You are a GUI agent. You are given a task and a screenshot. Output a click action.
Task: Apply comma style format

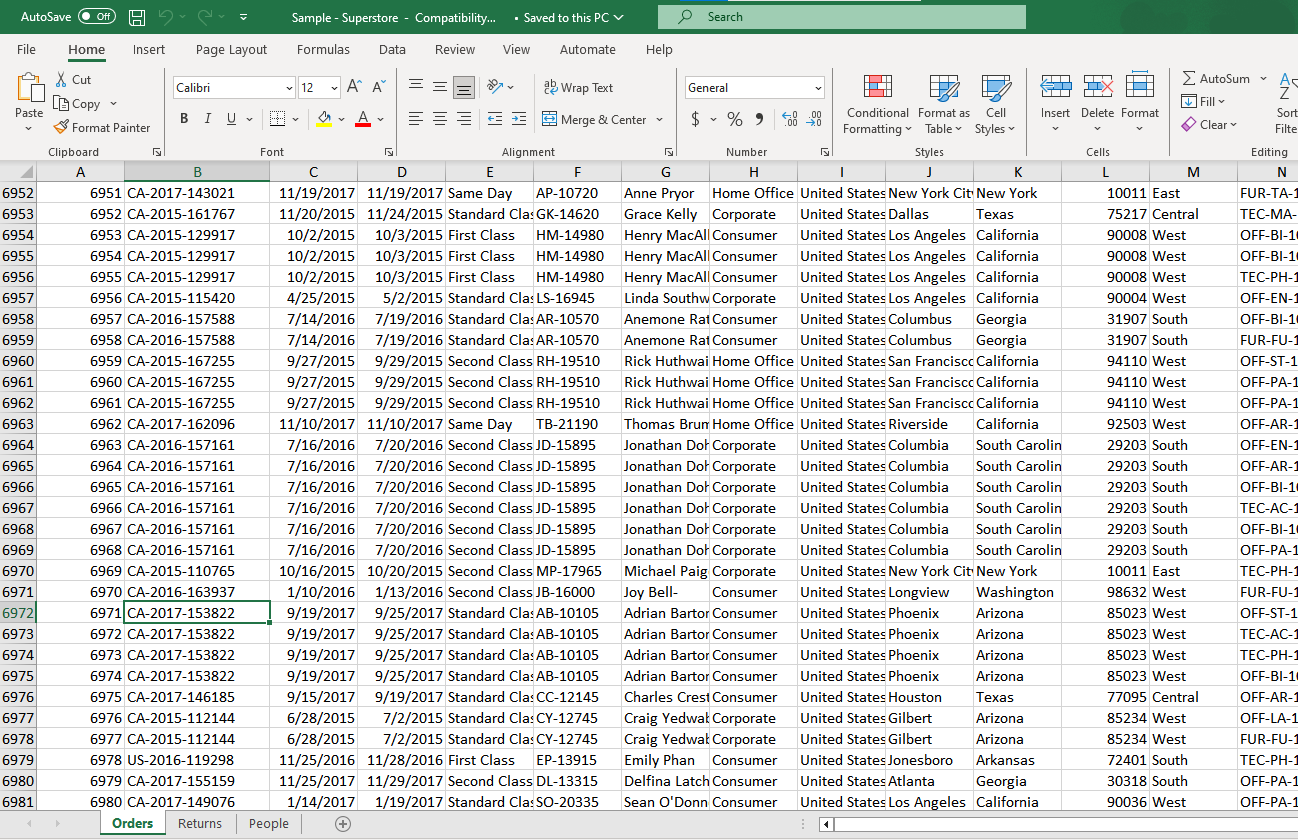point(759,119)
